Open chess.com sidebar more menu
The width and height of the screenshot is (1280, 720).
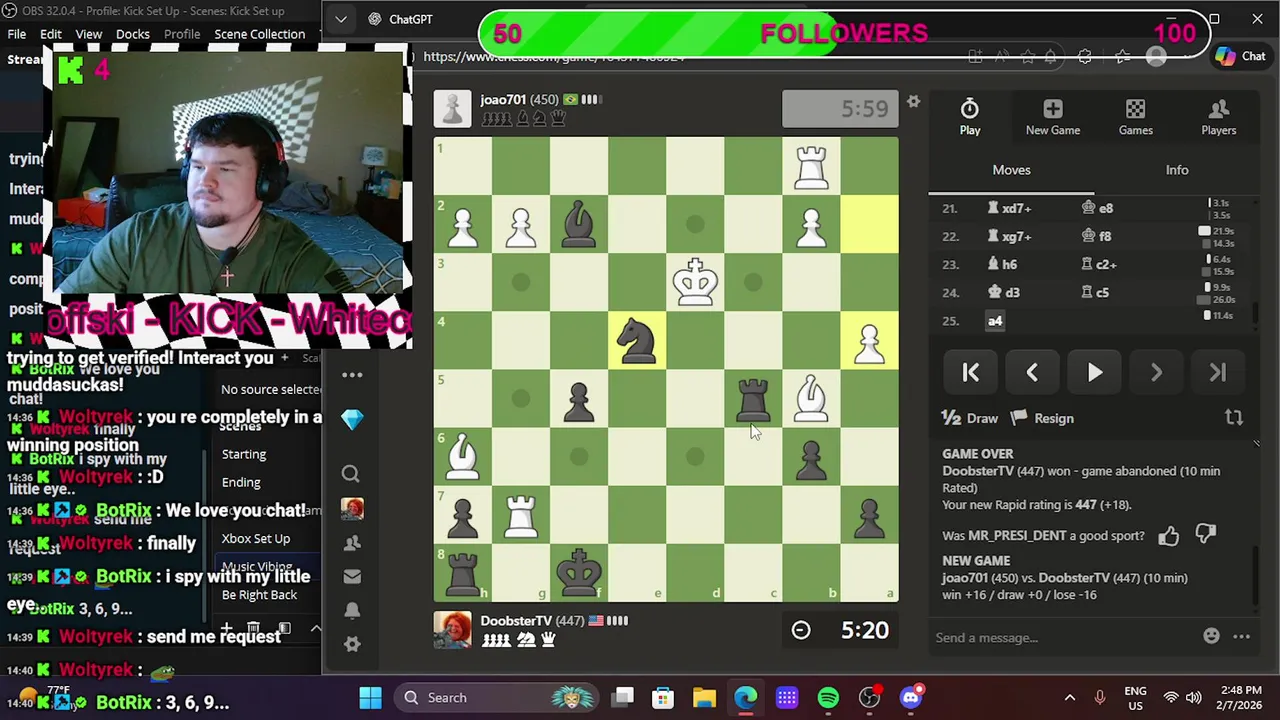point(352,375)
